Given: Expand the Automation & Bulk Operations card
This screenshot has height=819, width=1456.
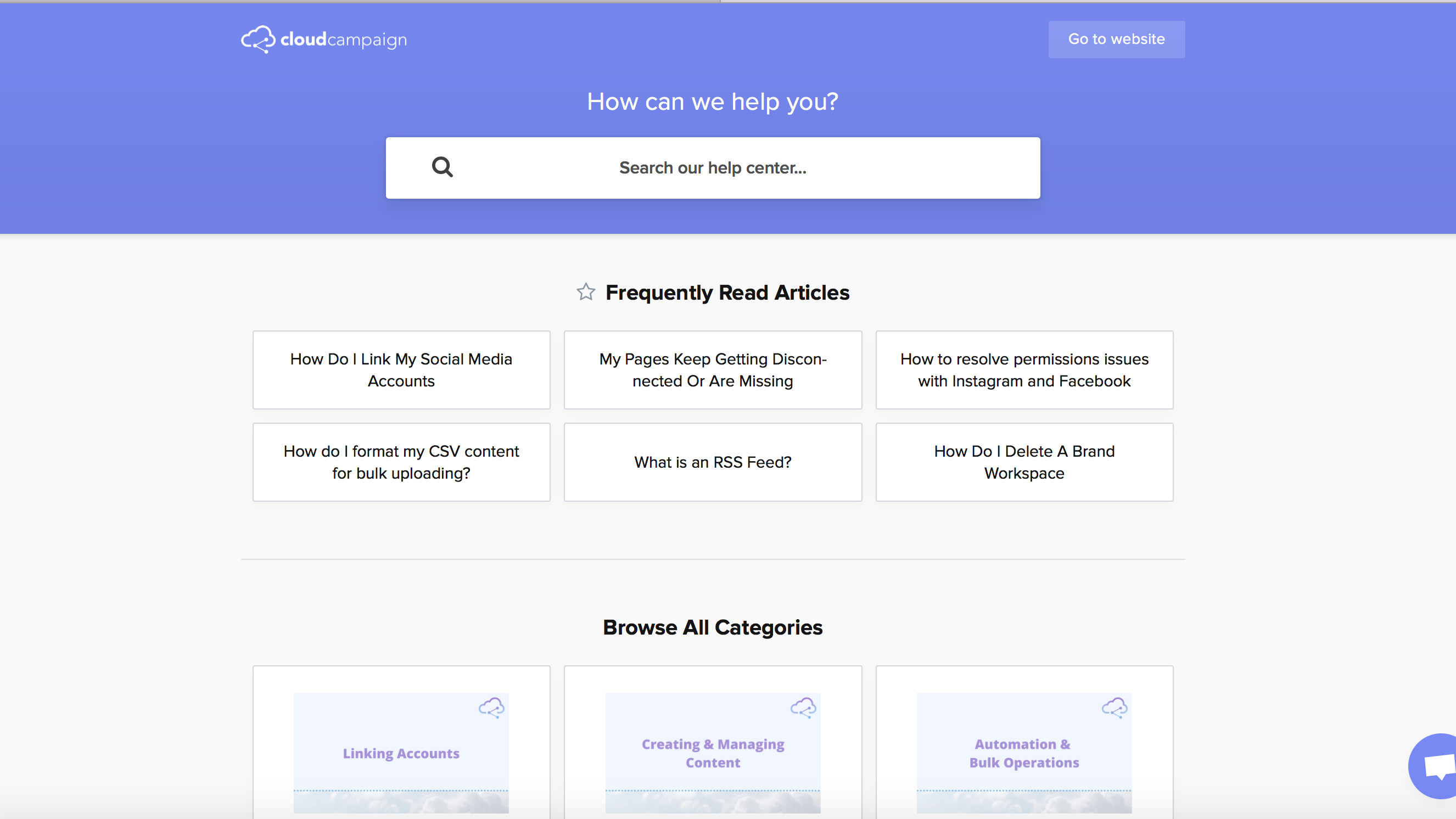Looking at the screenshot, I should click(x=1024, y=753).
